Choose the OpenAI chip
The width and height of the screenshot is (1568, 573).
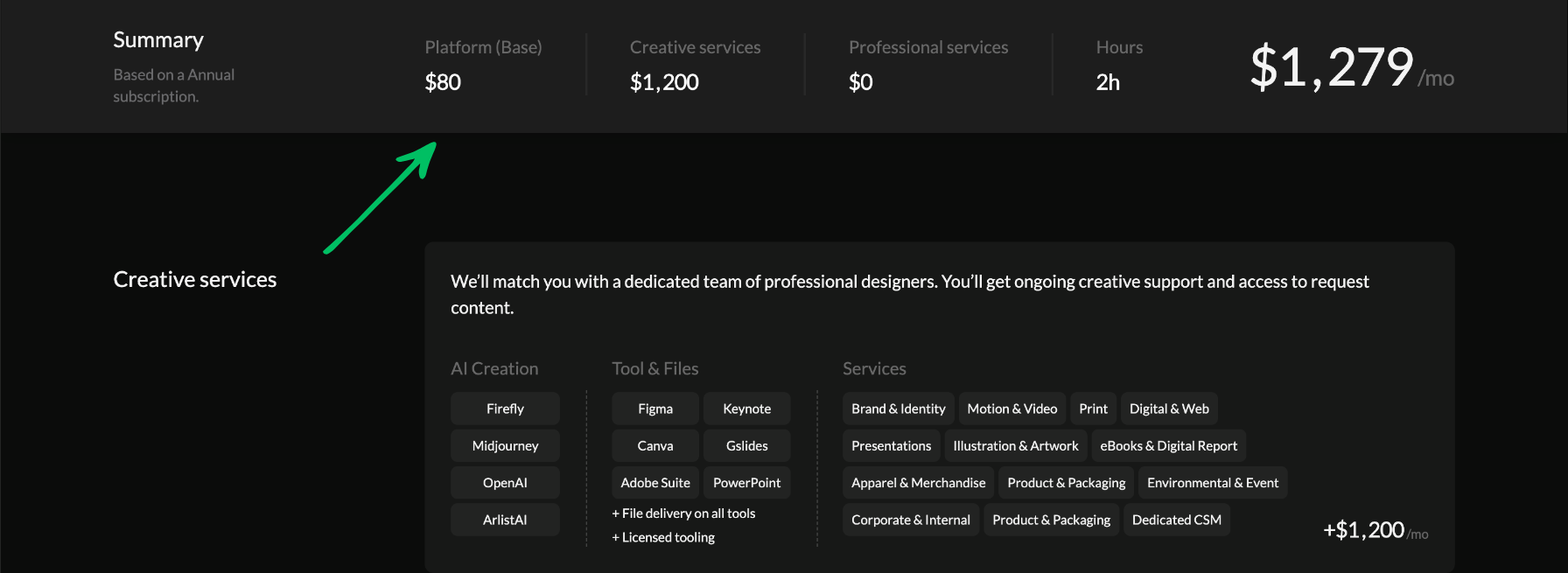click(505, 483)
